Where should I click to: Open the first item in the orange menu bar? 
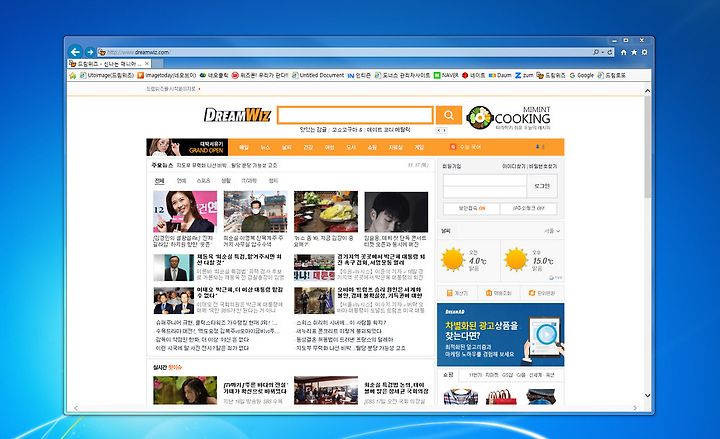244,147
